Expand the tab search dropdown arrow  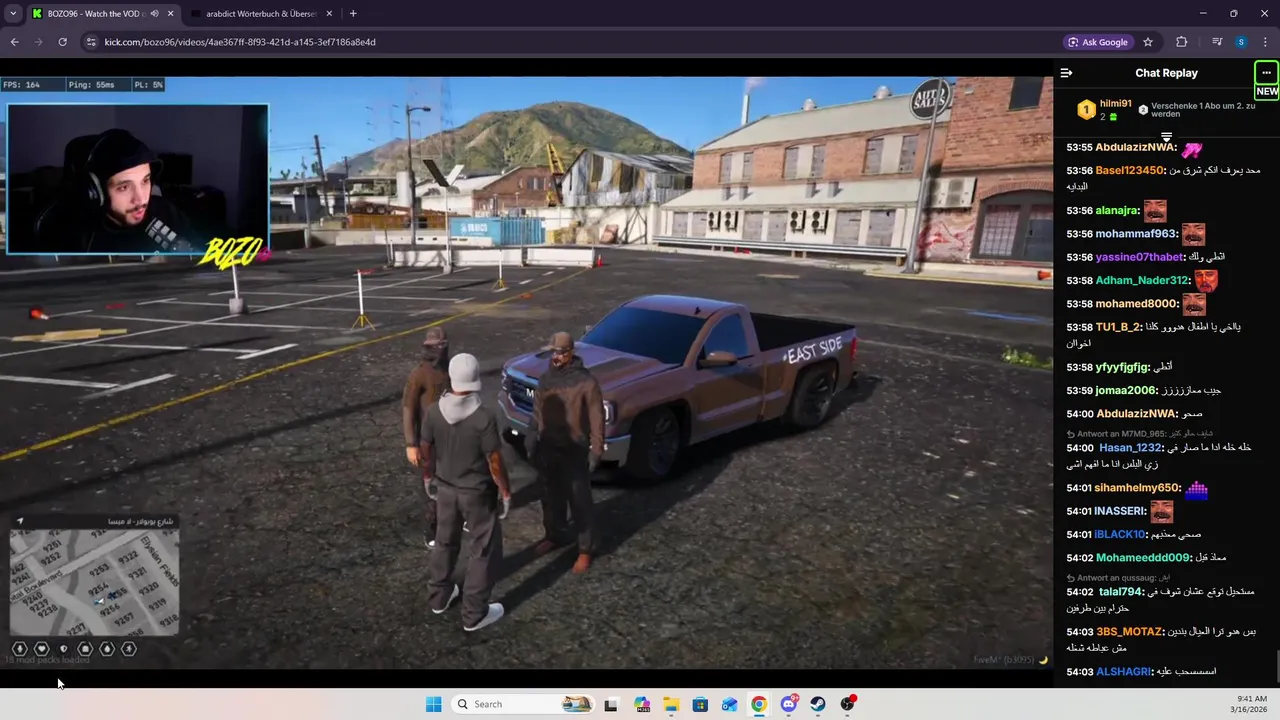[13, 14]
